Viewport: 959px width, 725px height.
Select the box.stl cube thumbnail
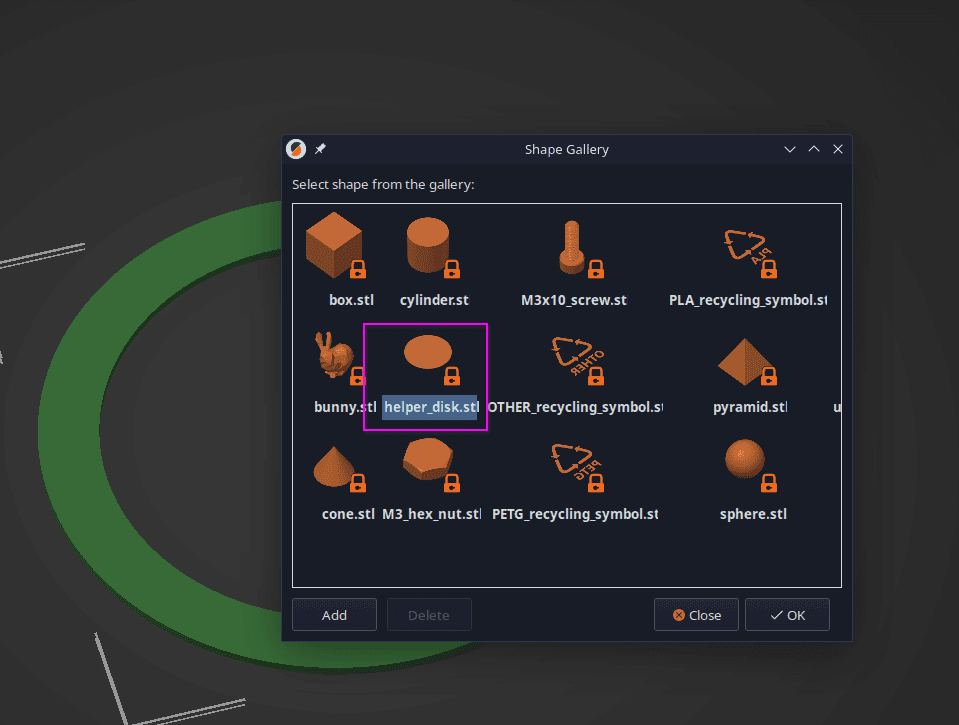[x=334, y=245]
